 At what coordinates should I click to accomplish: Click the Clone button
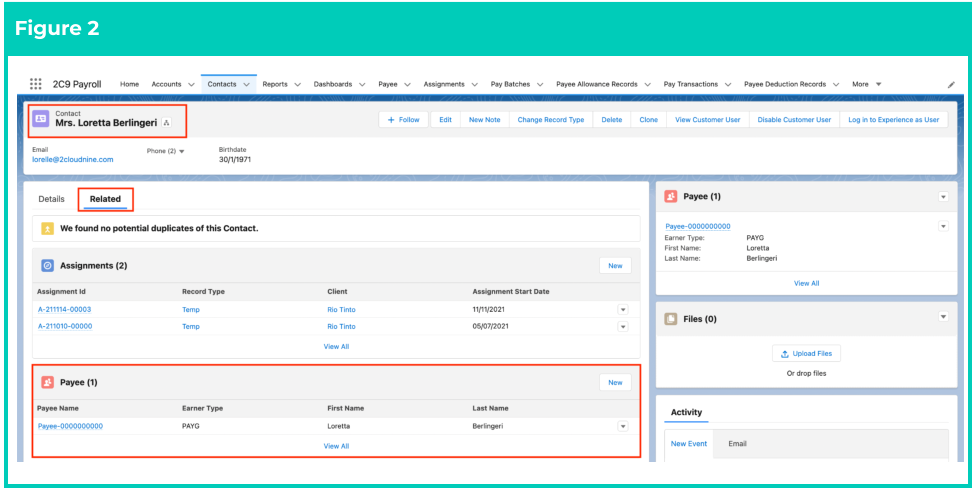[649, 120]
